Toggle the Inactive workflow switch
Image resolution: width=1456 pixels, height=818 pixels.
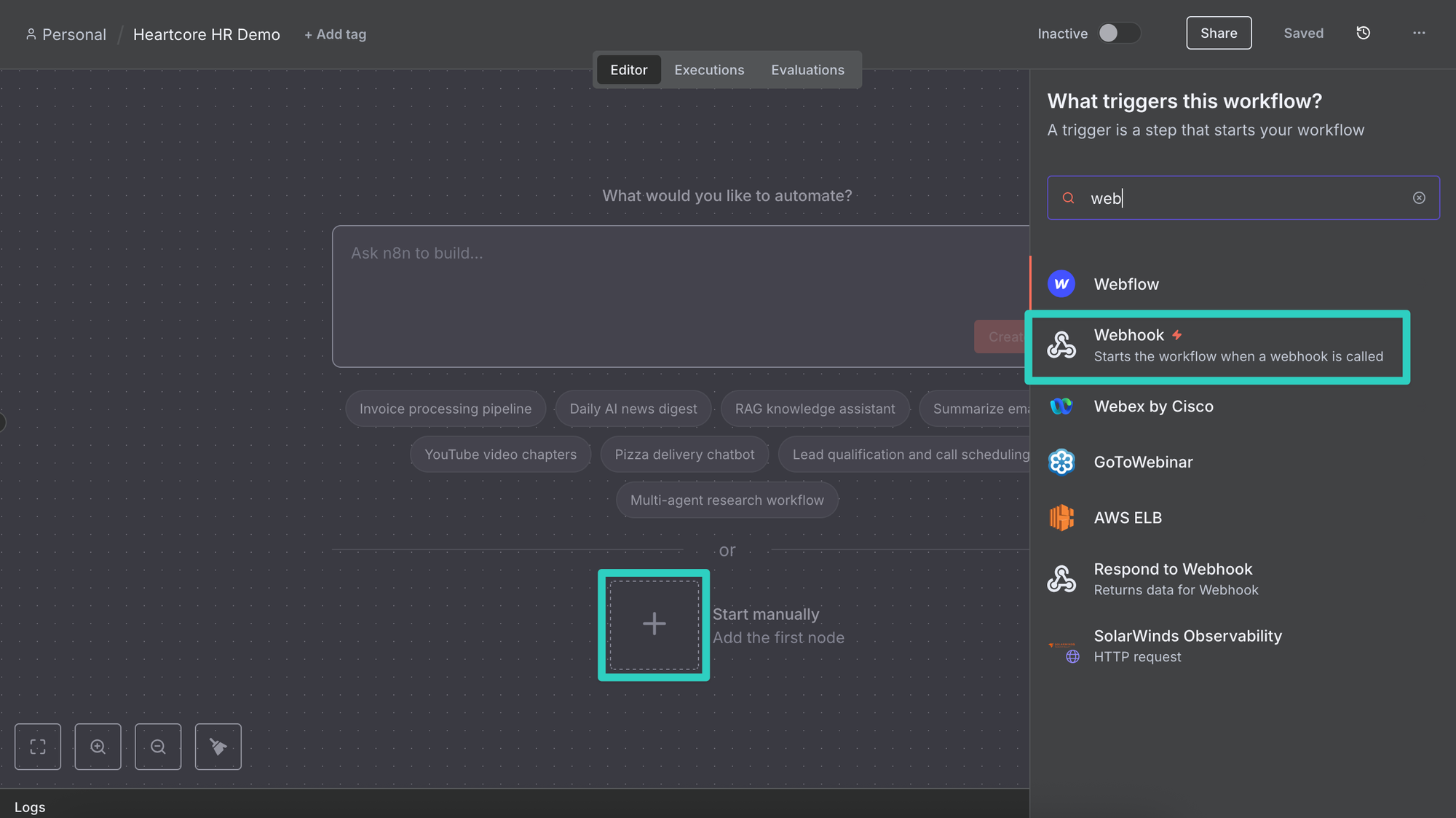coord(1119,33)
